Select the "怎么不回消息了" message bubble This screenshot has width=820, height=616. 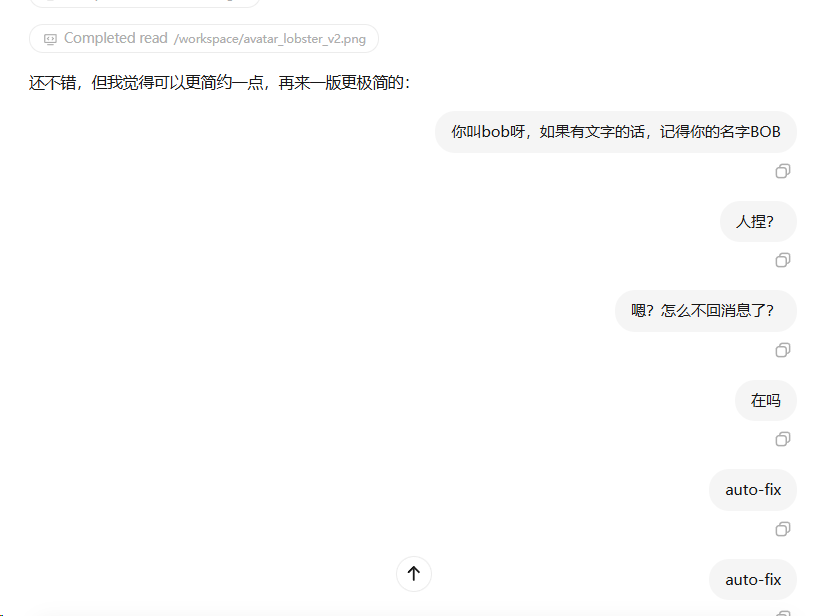pyautogui.click(x=705, y=311)
